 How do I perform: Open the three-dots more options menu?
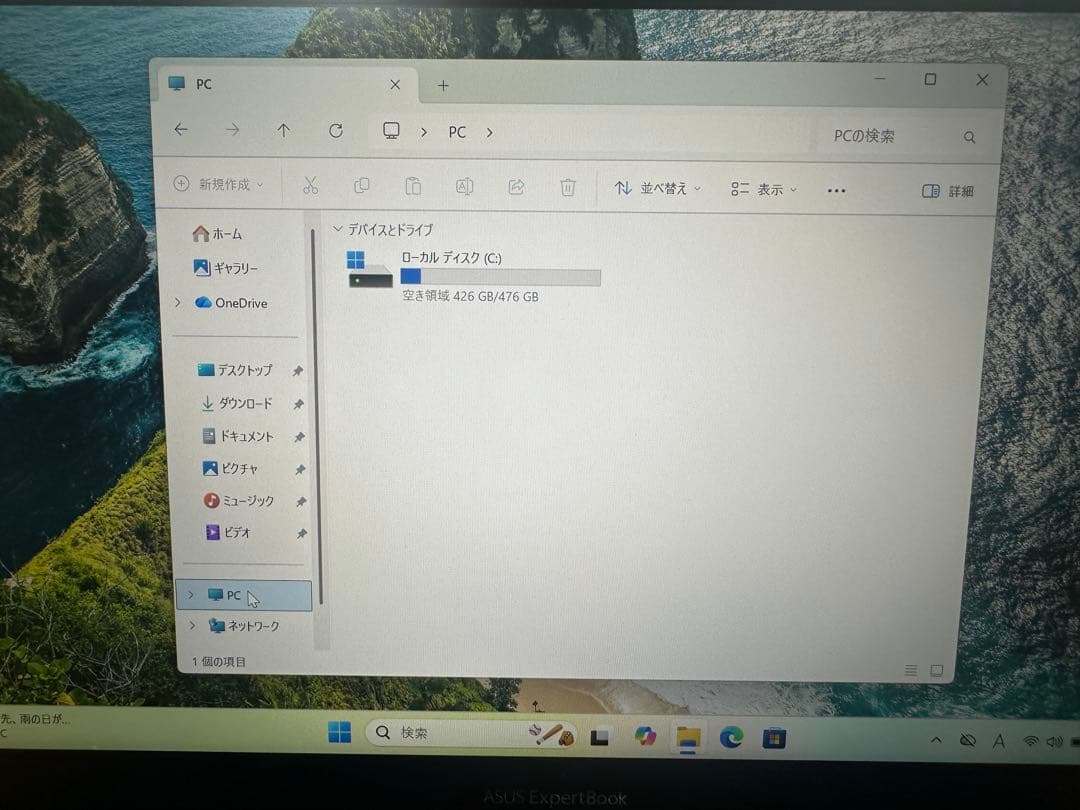pyautogui.click(x=836, y=191)
